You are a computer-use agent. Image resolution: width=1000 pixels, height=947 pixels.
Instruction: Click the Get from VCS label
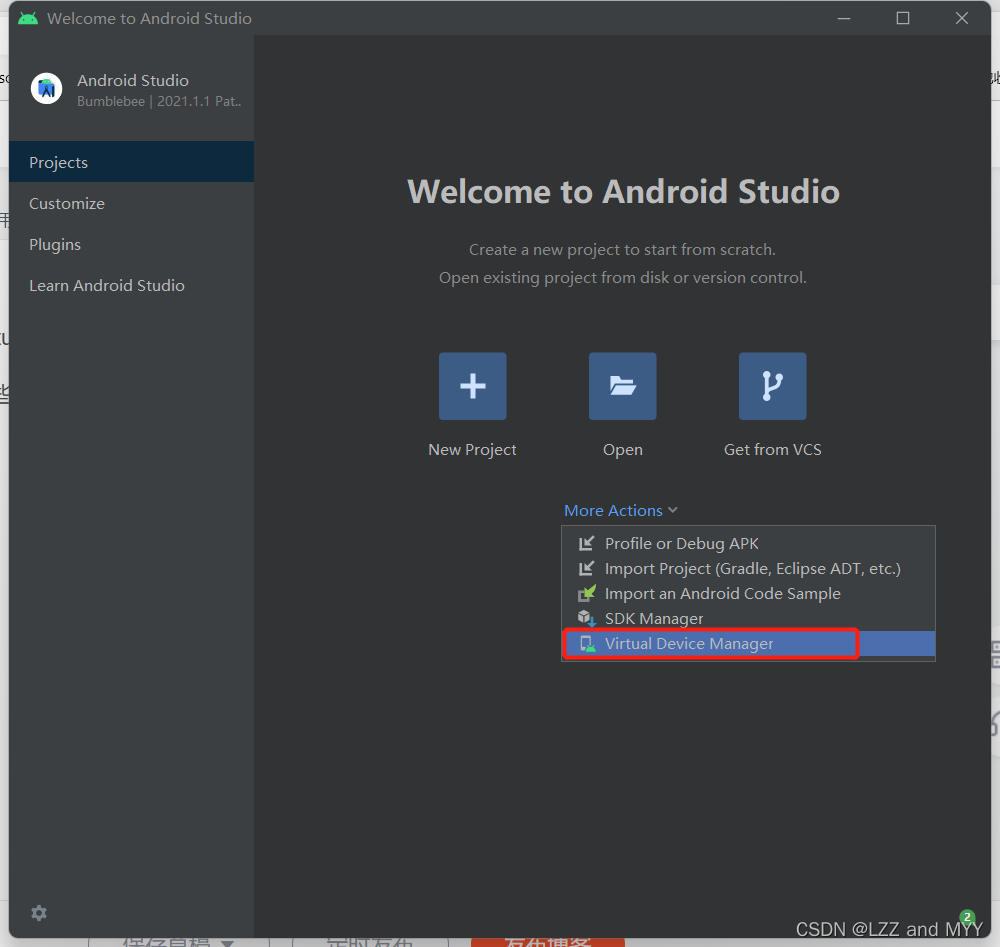click(772, 450)
